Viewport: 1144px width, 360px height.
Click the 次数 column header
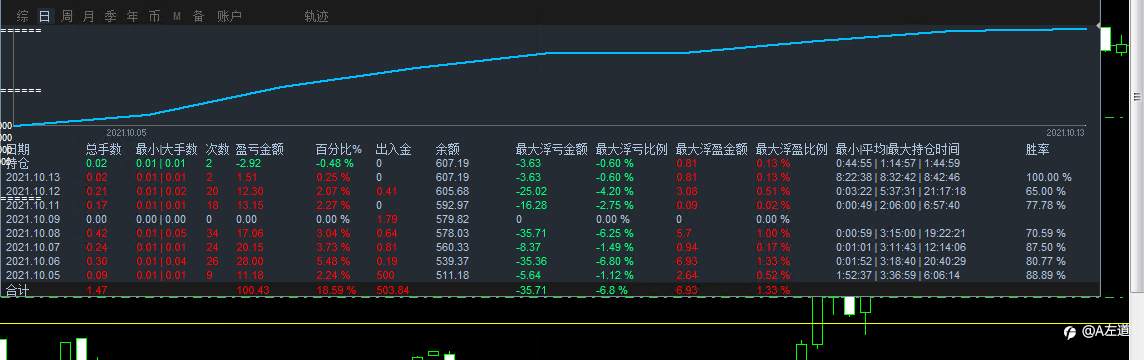pyautogui.click(x=217, y=150)
